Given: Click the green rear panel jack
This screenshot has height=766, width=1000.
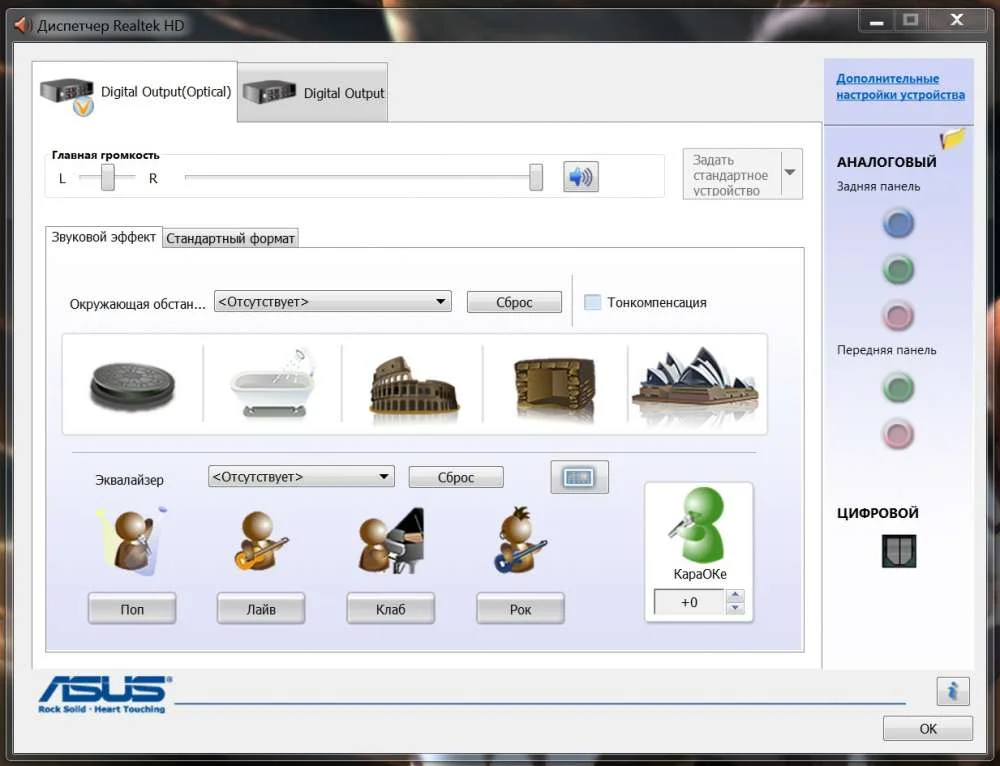Looking at the screenshot, I should pyautogui.click(x=898, y=269).
